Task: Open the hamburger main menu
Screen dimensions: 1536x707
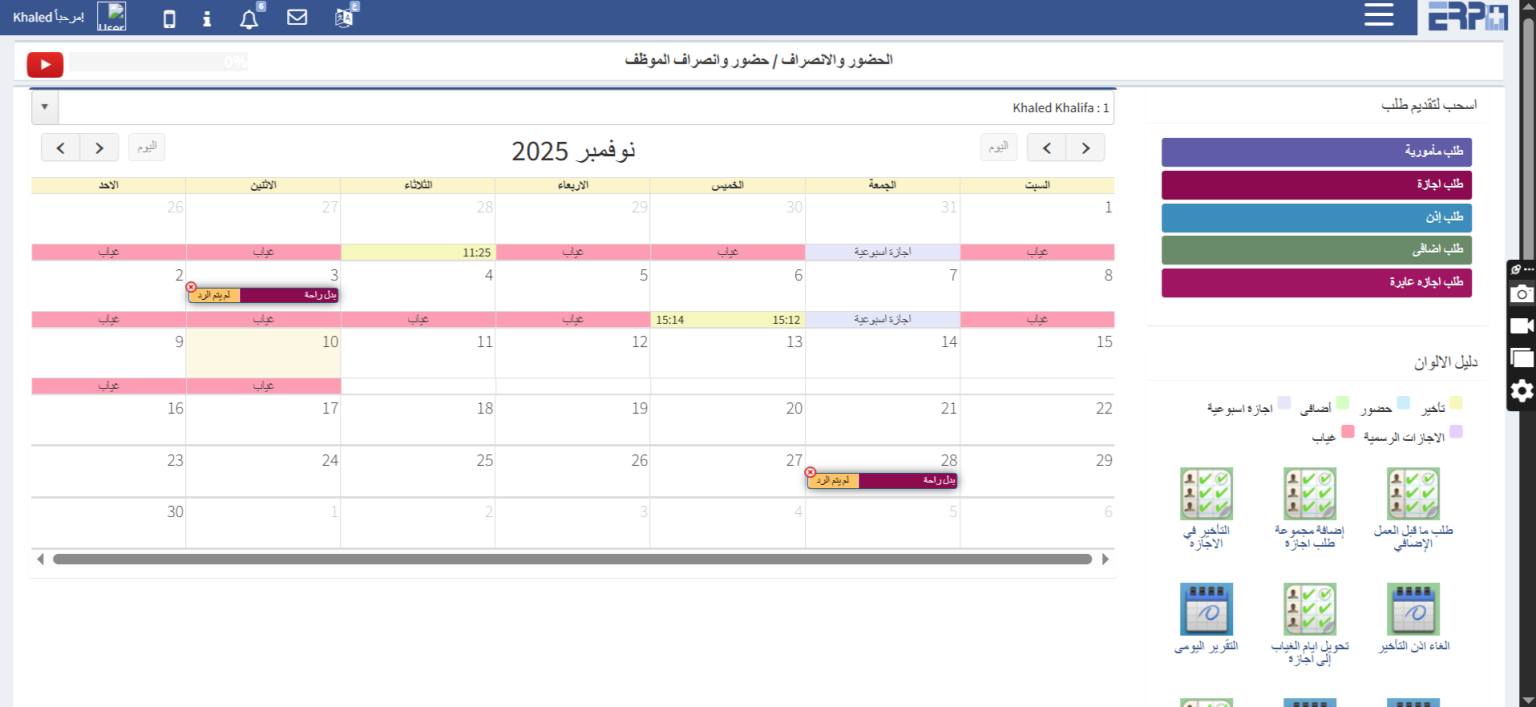Action: click(x=1378, y=15)
